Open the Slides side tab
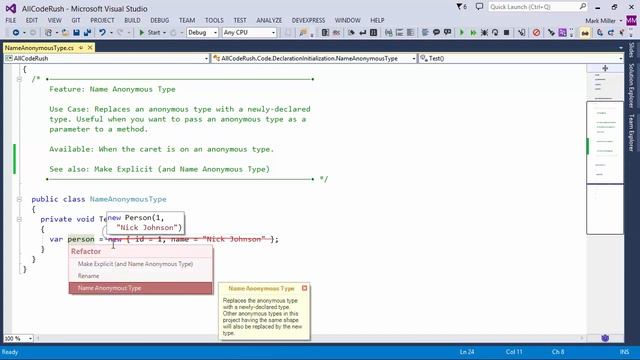The height and width of the screenshot is (360, 640). click(x=631, y=50)
